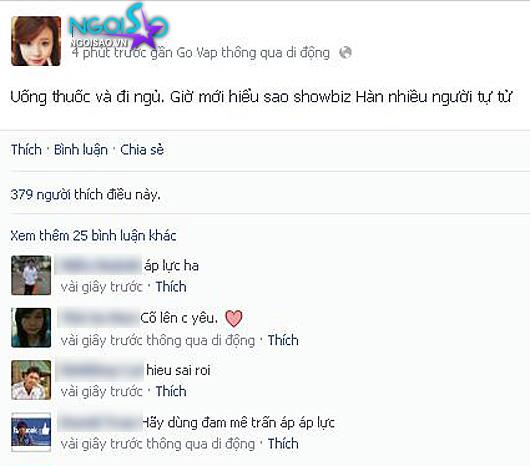
Task: Click the pink heart emoticon
Action: point(234,318)
